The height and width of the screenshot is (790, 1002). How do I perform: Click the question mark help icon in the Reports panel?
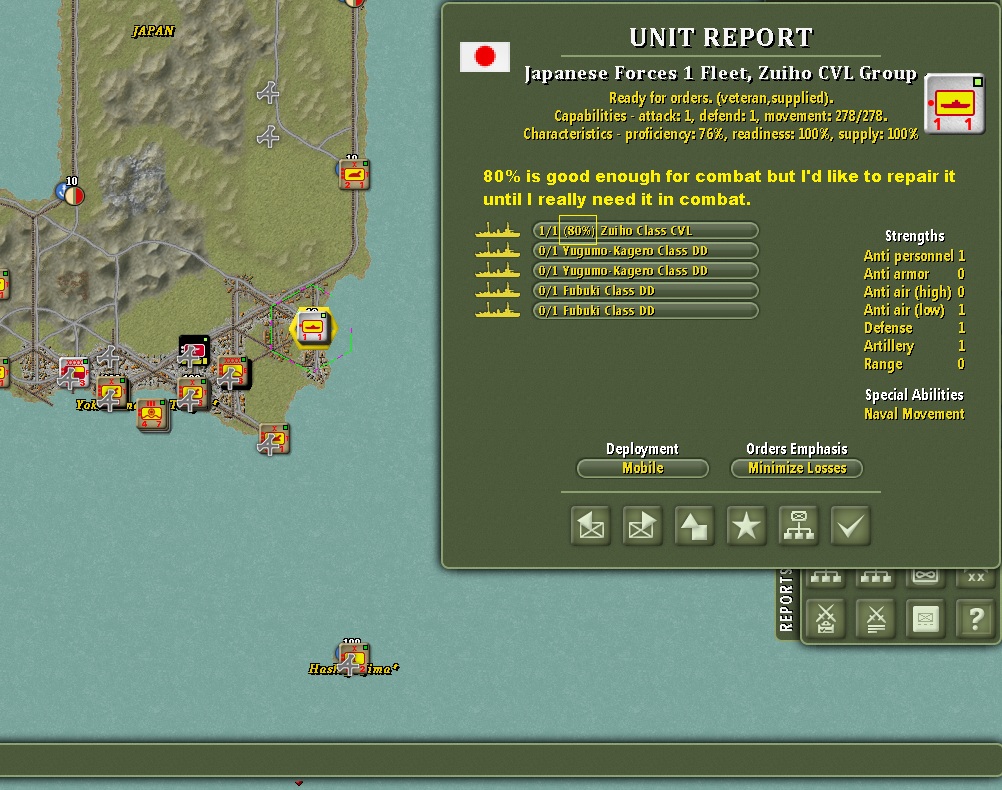(975, 618)
